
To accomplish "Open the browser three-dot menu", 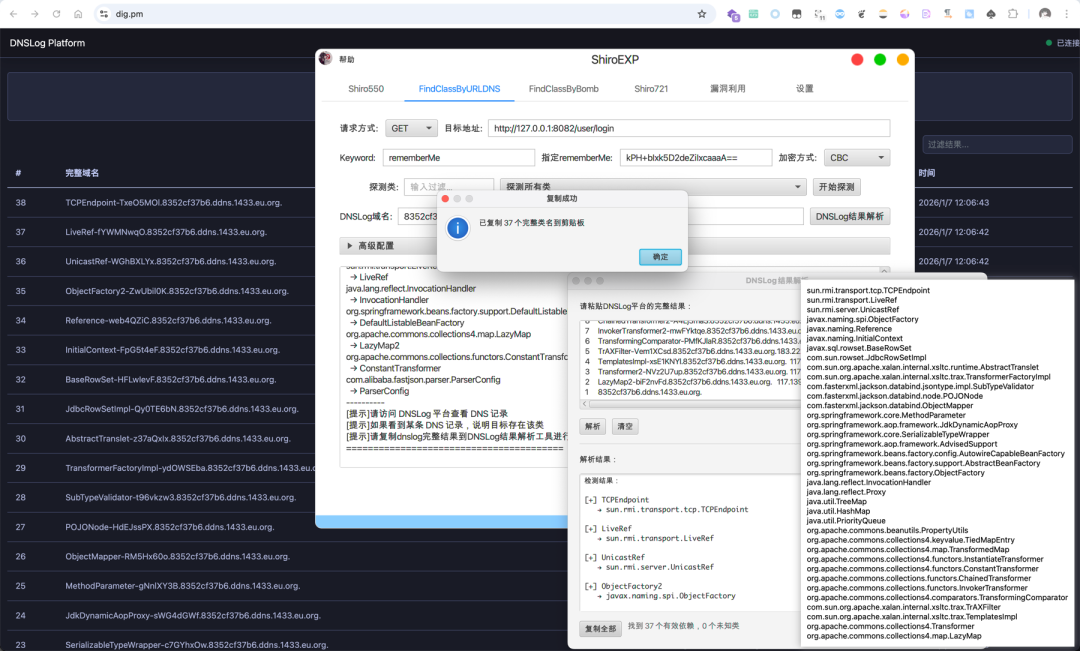I will click(1066, 14).
